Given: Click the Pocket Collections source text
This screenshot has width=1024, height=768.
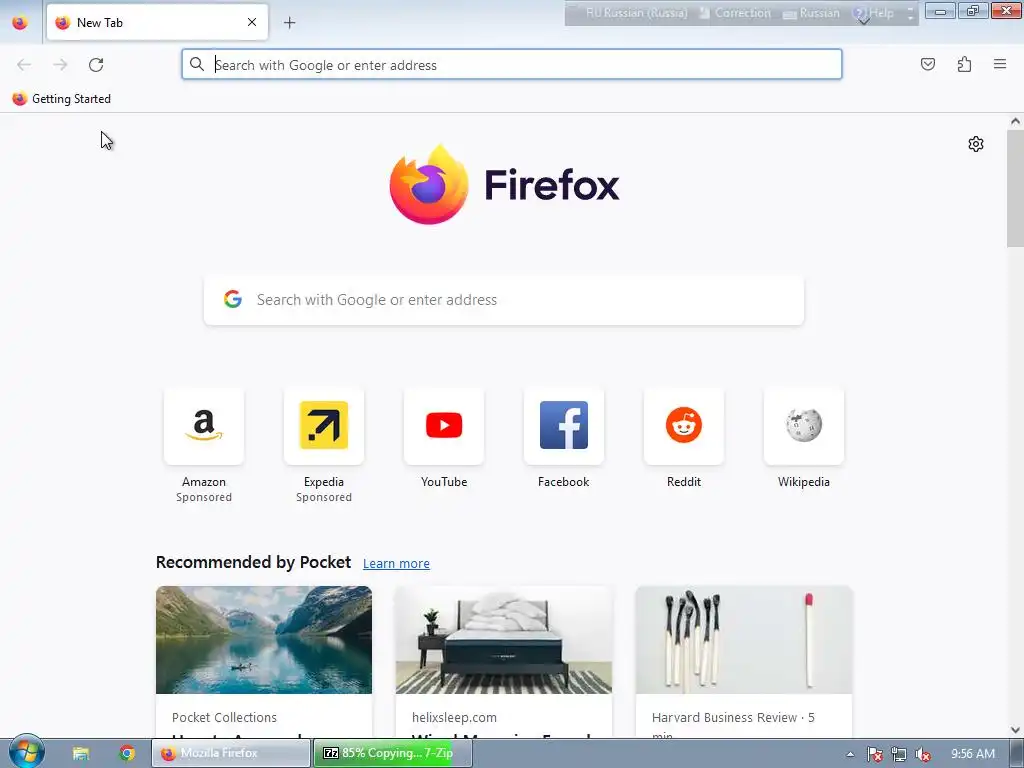Looking at the screenshot, I should [x=224, y=717].
